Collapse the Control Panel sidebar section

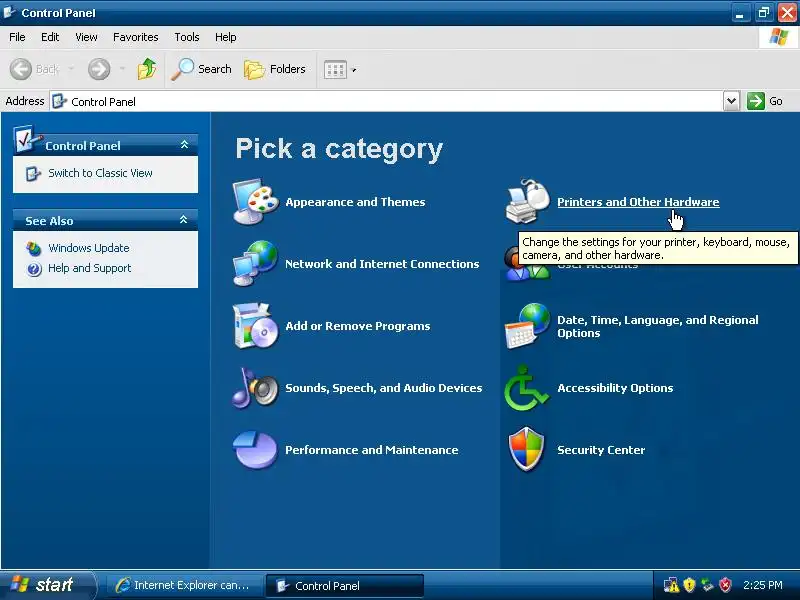click(x=184, y=145)
